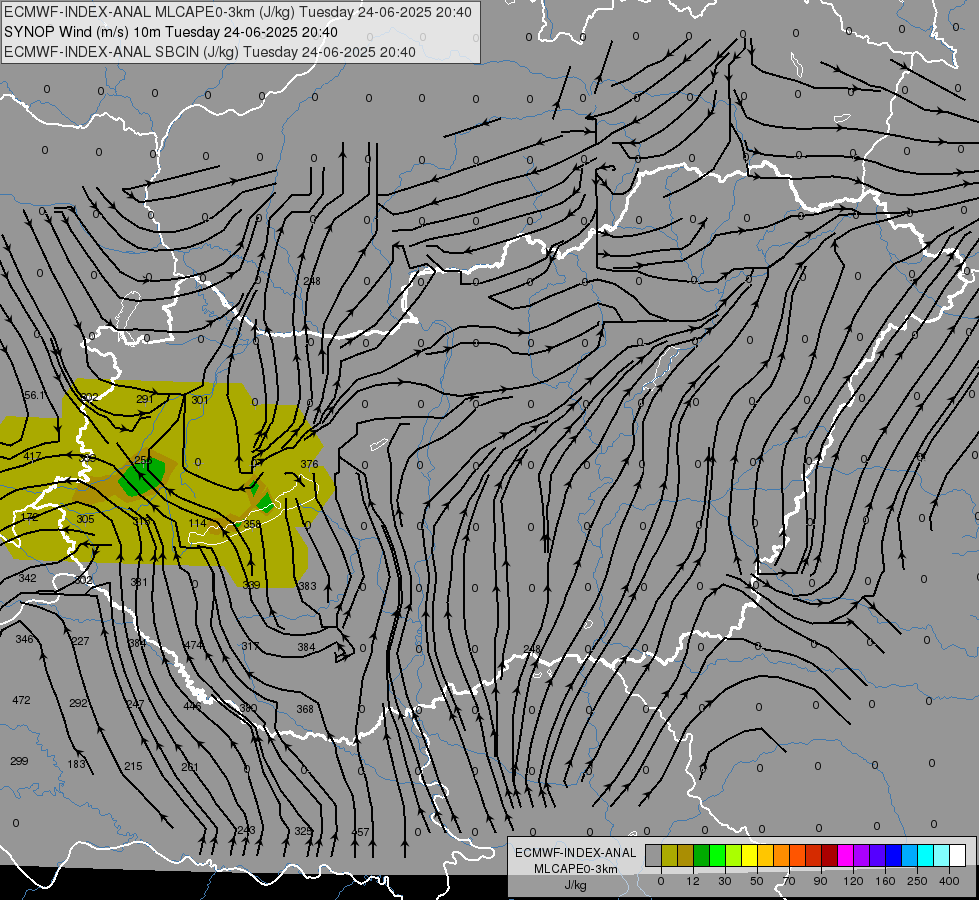979x900 pixels.
Task: Click the legend unit J/kg
Action: [575, 885]
